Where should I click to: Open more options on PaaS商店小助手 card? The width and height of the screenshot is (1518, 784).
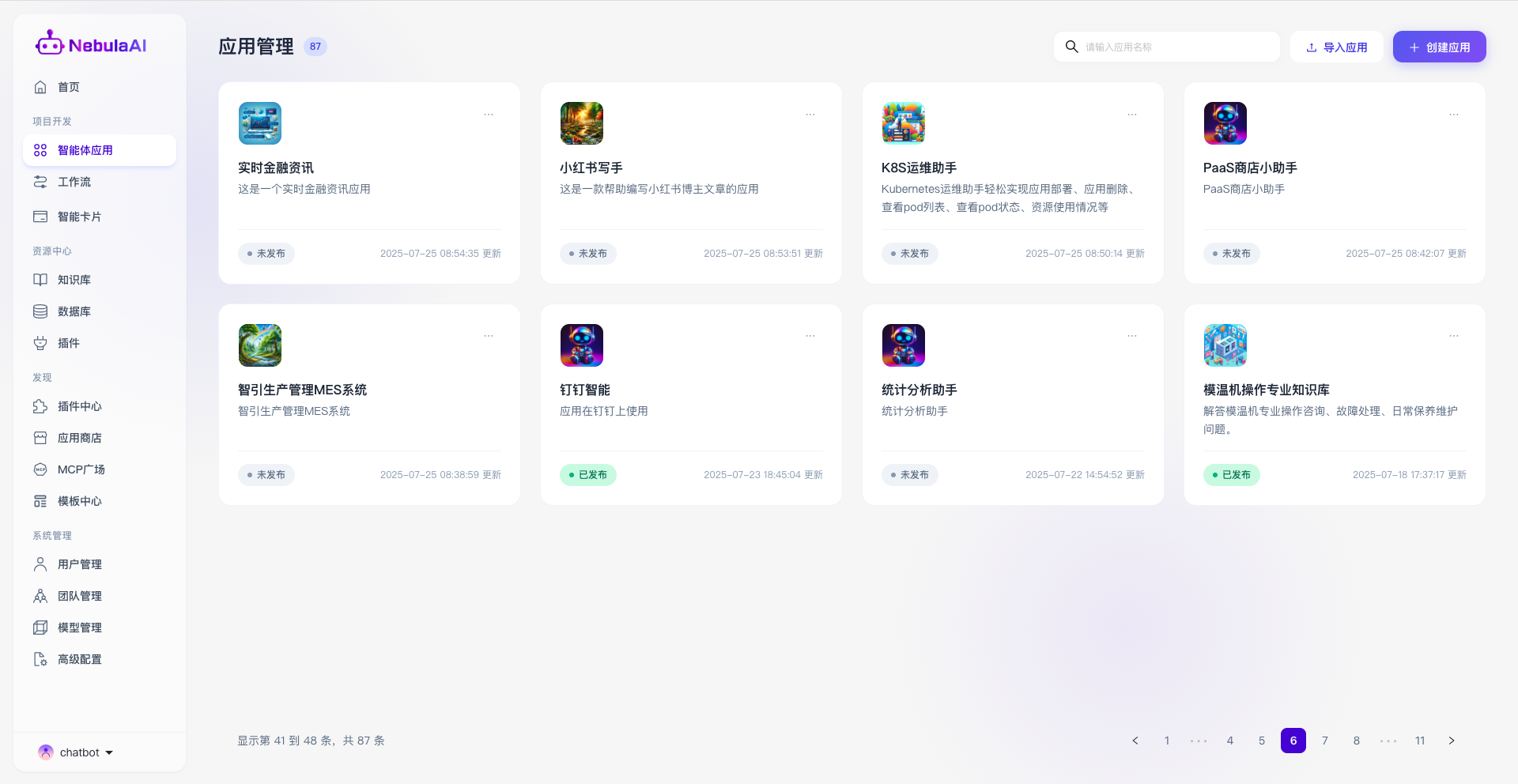click(x=1454, y=115)
